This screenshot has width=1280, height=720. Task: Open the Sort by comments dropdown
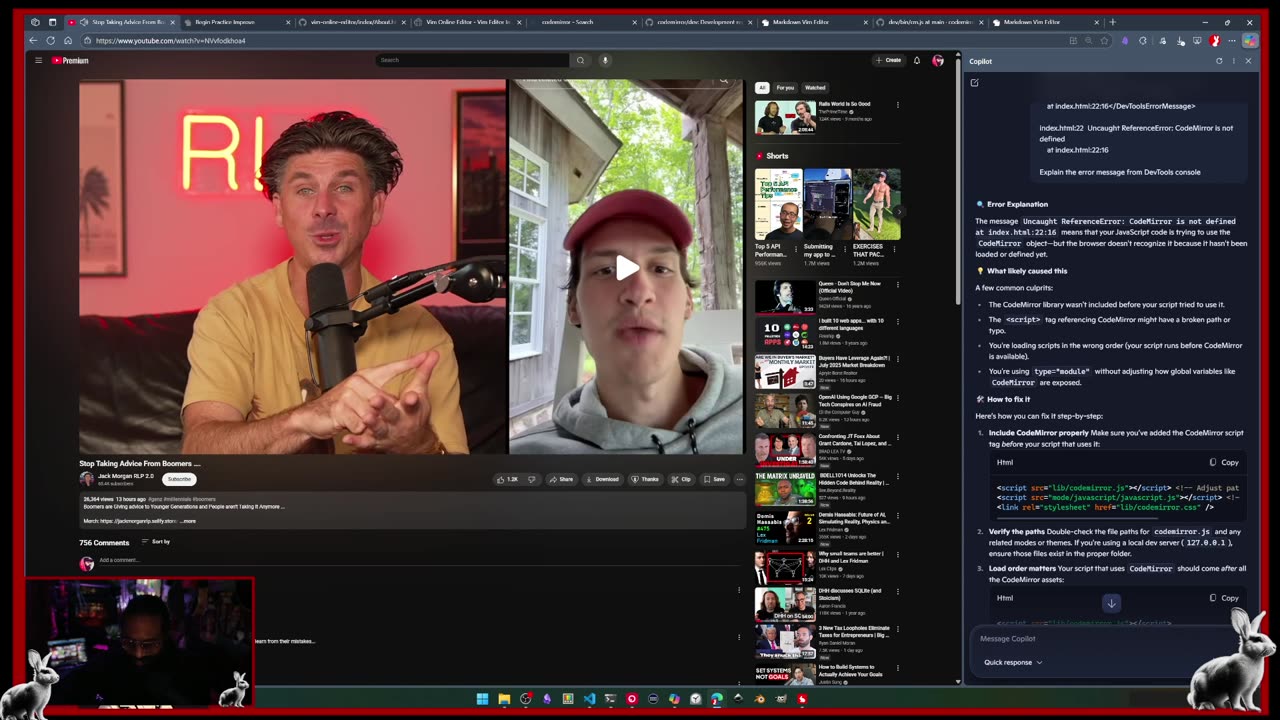point(156,542)
